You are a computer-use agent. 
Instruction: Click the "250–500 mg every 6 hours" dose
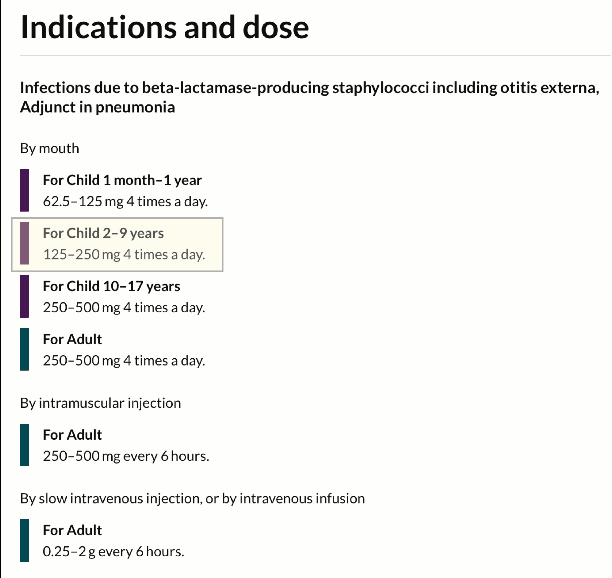click(x=126, y=456)
